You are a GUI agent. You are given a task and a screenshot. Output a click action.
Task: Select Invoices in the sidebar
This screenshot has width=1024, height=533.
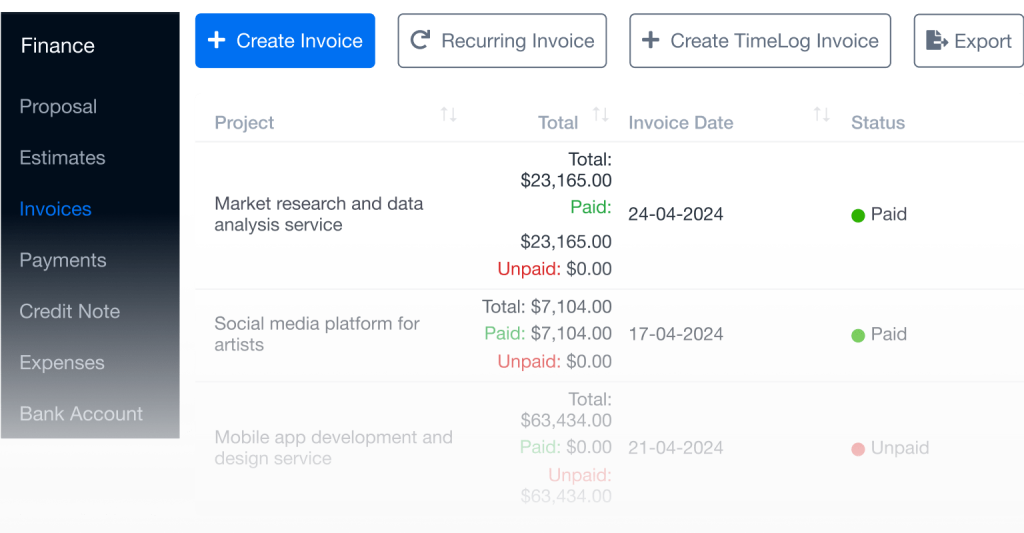click(56, 209)
